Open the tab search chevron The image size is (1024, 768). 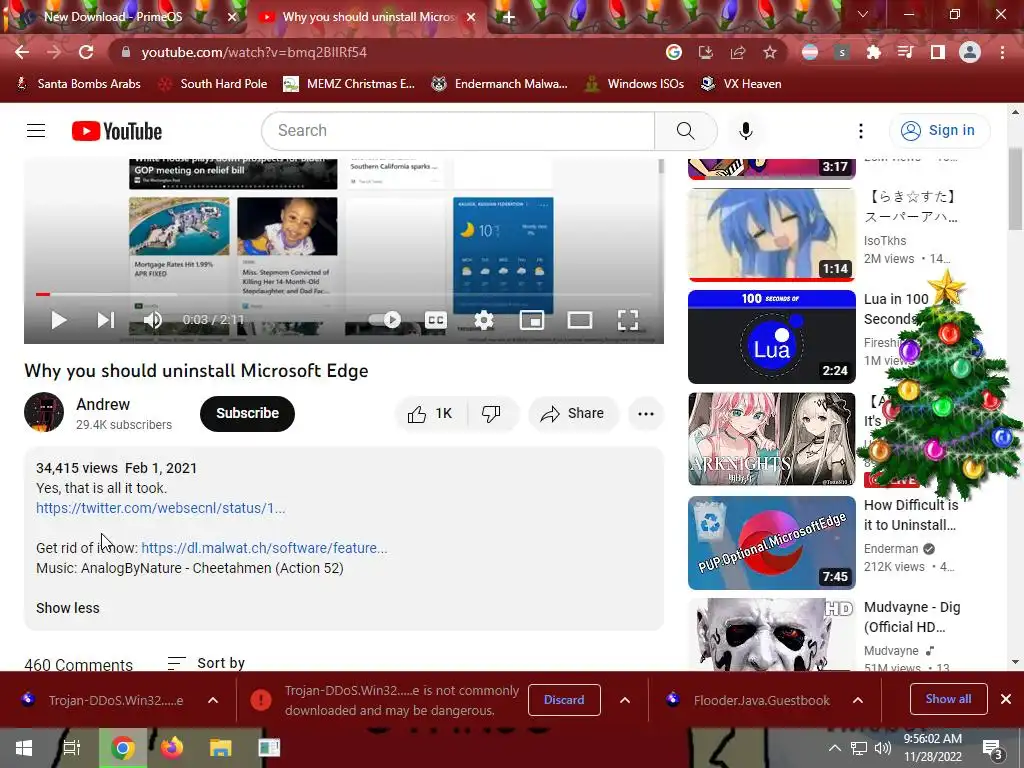click(863, 14)
